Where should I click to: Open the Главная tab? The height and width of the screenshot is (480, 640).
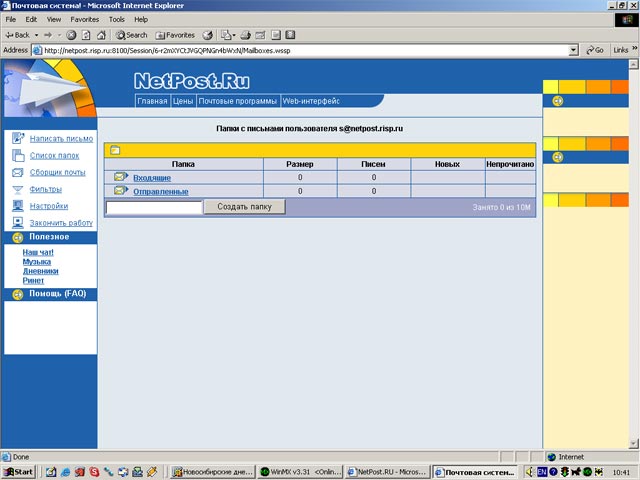pyautogui.click(x=152, y=101)
